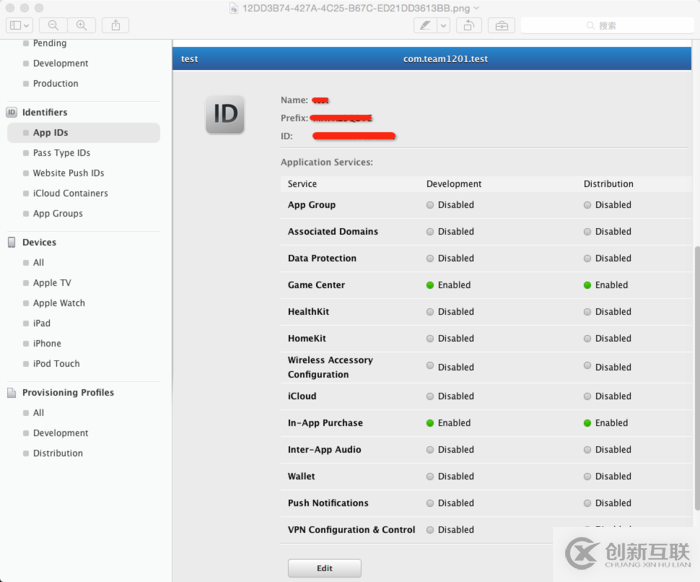Select Production in the sidebar
This screenshot has height=582, width=700.
[55, 83]
